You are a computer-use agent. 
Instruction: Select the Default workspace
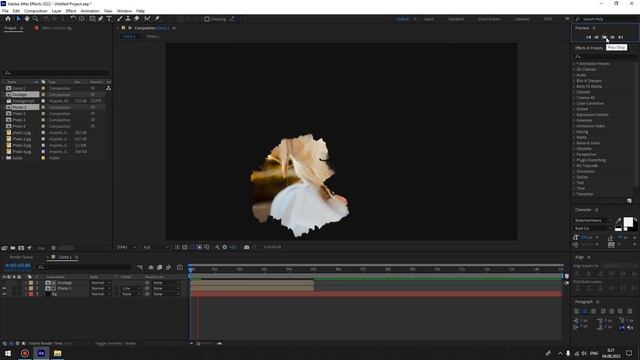403,19
